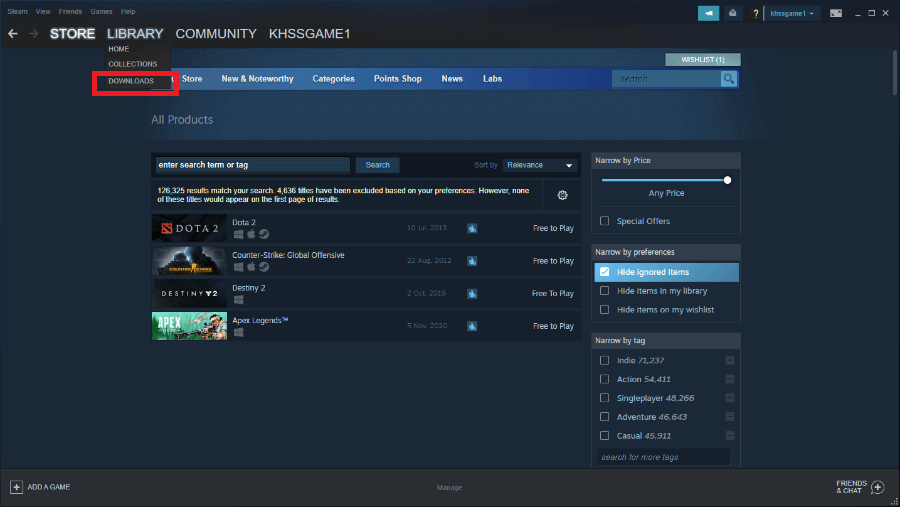Check the Adventure tag checkbox
The width and height of the screenshot is (900, 507).
(604, 417)
